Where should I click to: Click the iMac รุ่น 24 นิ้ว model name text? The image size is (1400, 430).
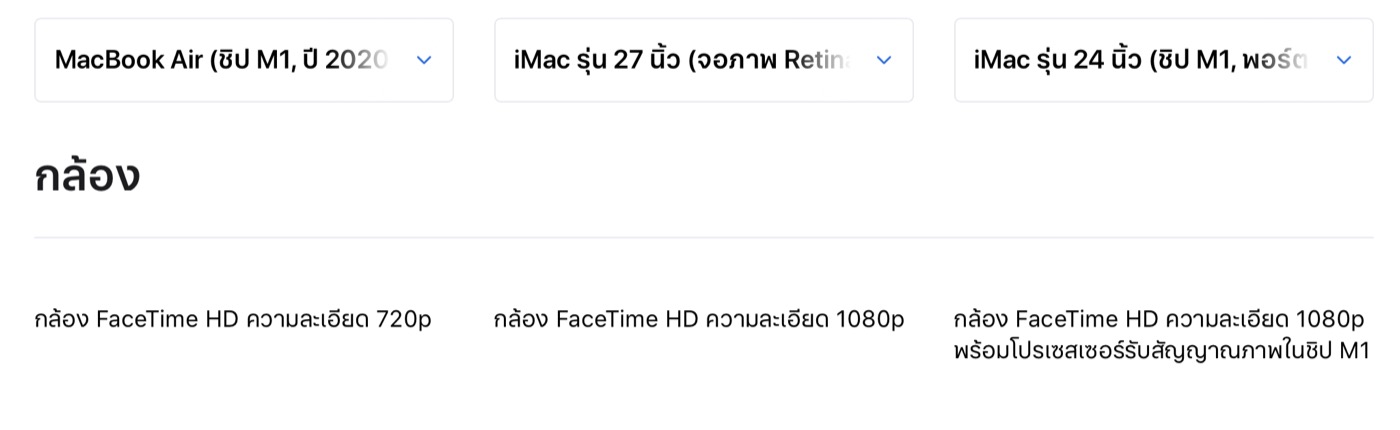point(1141,60)
